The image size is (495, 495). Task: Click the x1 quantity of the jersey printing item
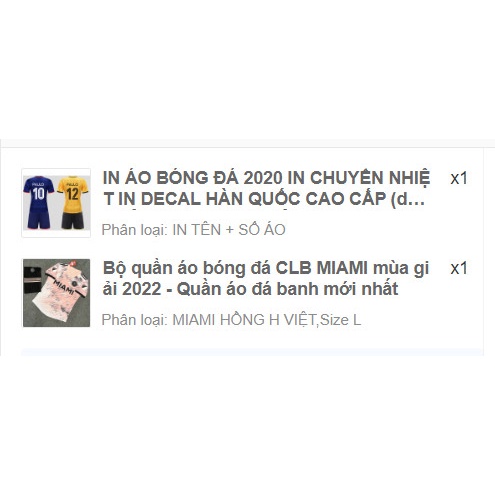459,179
